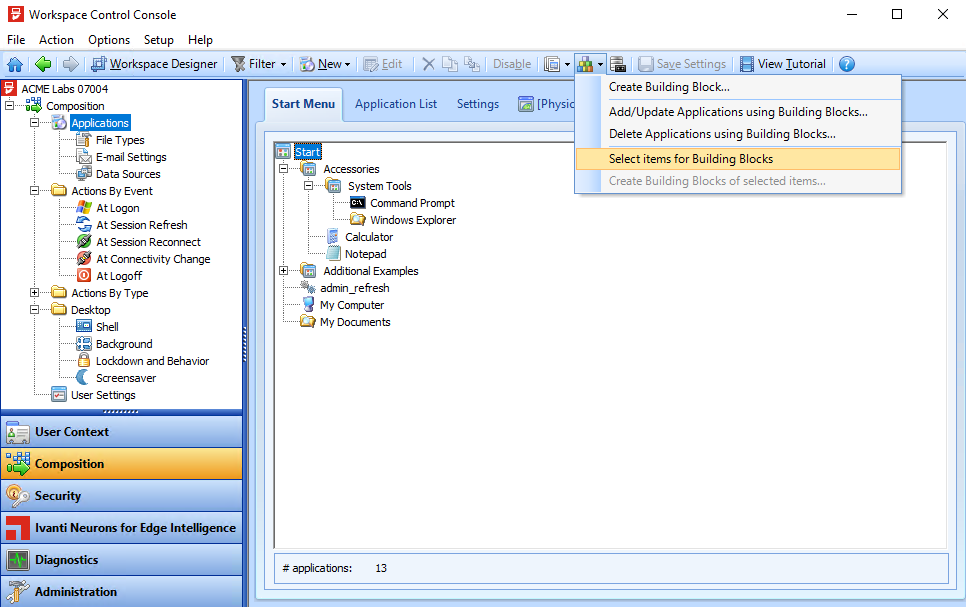
Task: Collapse the System Tools folder
Action: [x=308, y=185]
